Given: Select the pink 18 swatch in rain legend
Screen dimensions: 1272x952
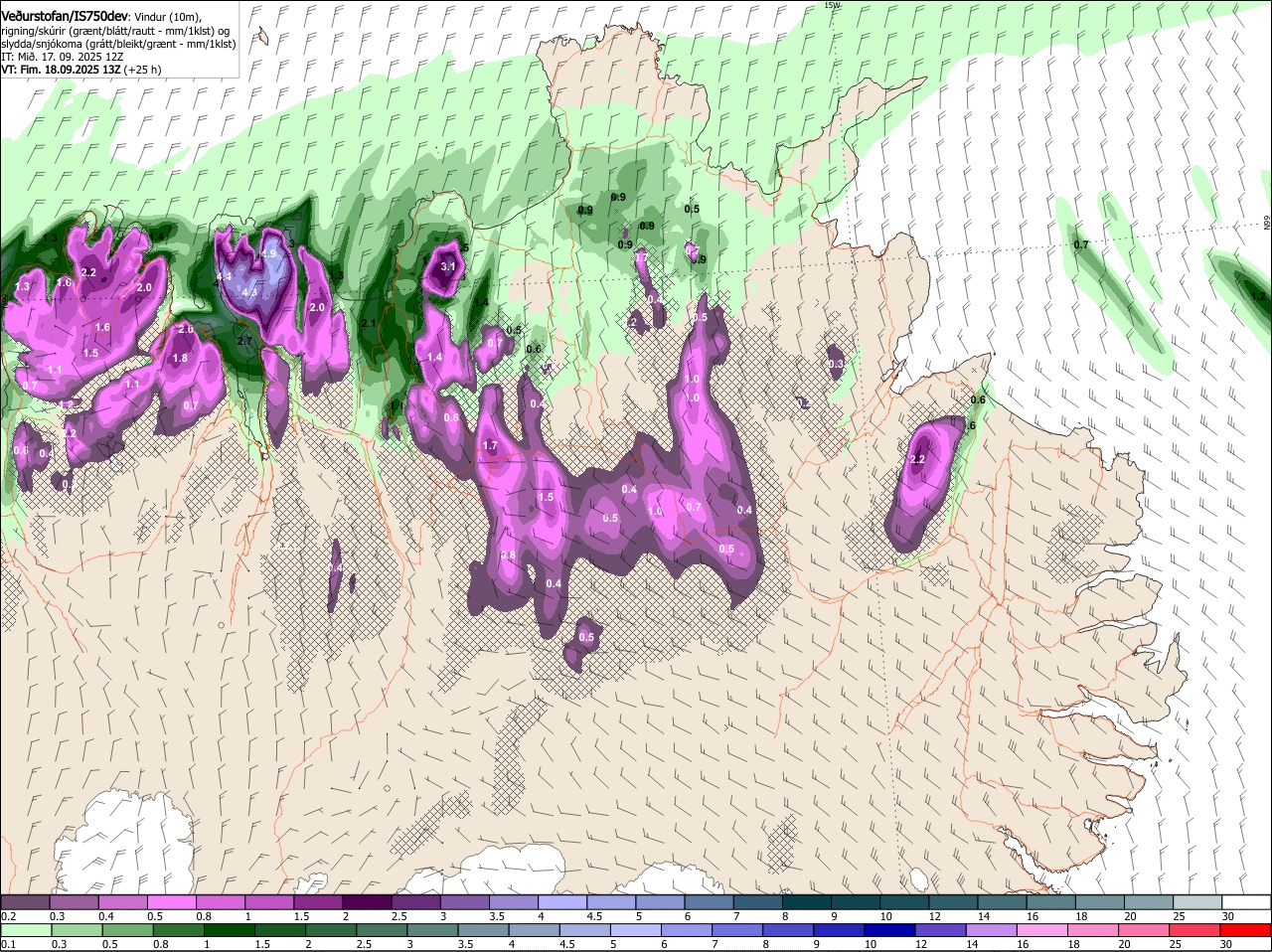Looking at the screenshot, I should [1094, 930].
